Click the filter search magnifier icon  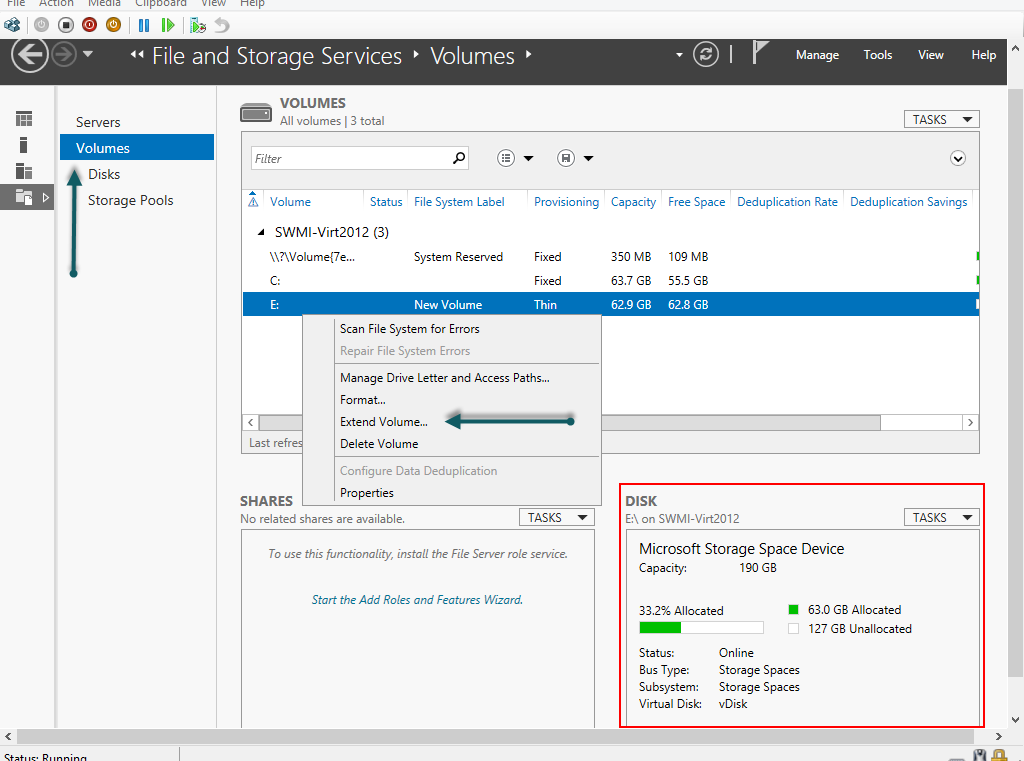pos(459,158)
